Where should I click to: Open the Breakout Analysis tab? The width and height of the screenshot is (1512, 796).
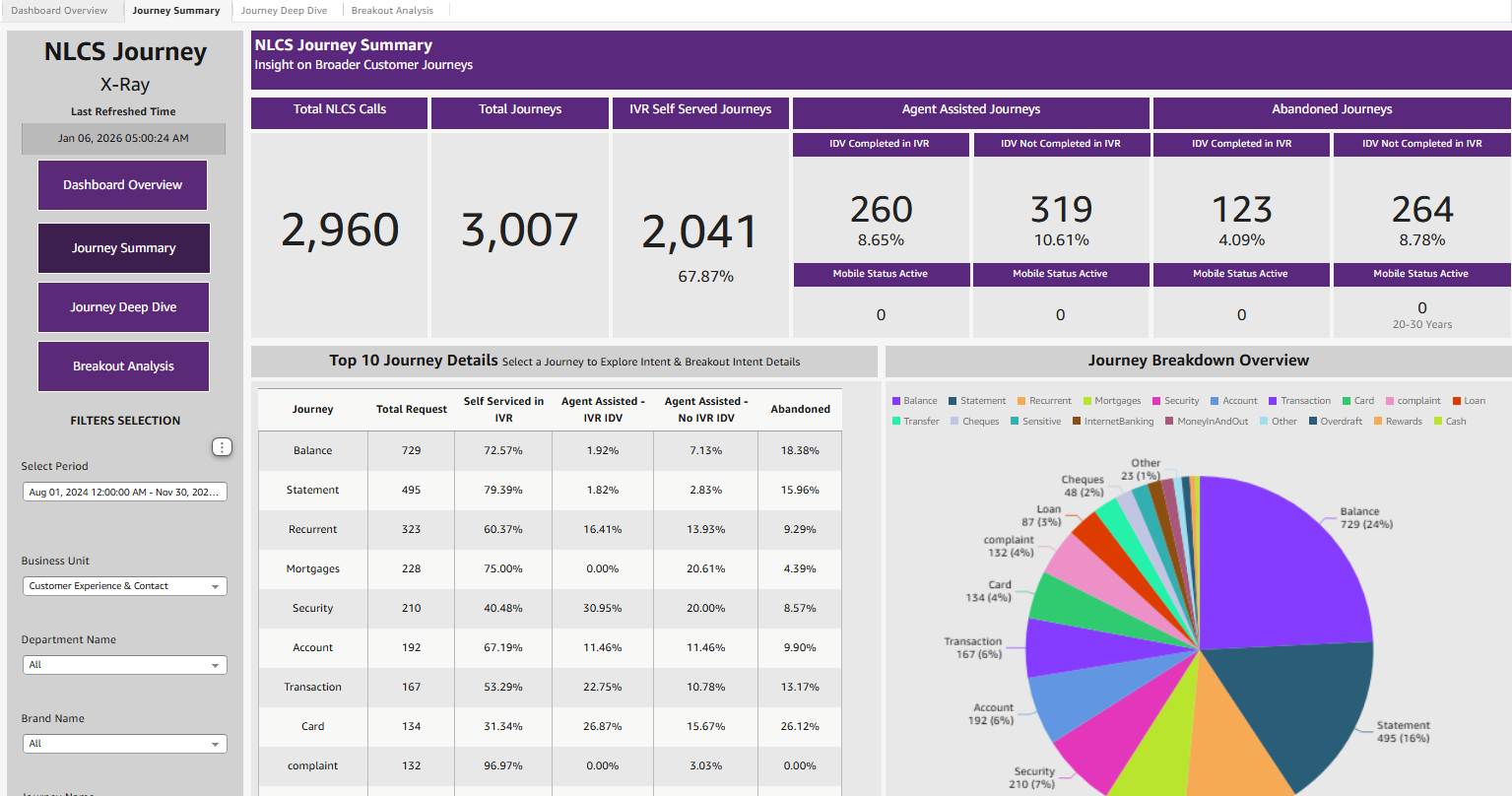pyautogui.click(x=392, y=11)
